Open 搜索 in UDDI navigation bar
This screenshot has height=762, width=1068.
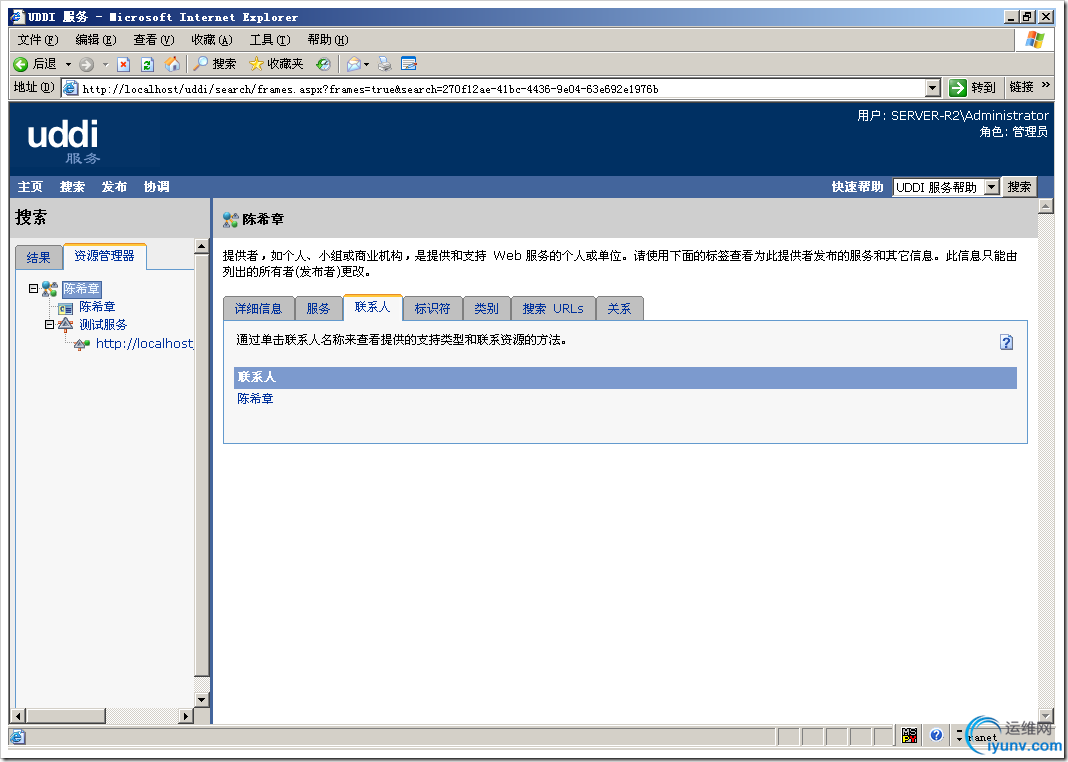(x=72, y=187)
